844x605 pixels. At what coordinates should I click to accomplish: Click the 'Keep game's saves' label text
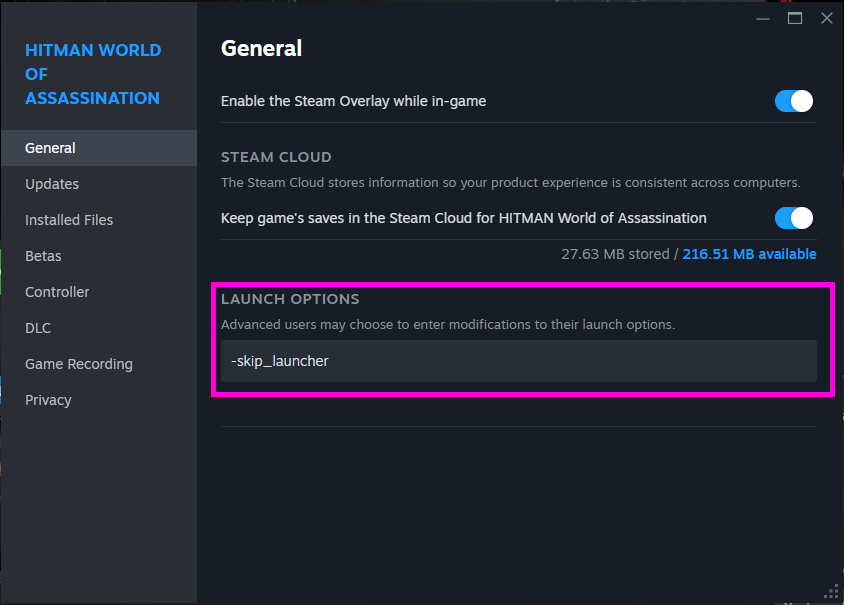463,218
